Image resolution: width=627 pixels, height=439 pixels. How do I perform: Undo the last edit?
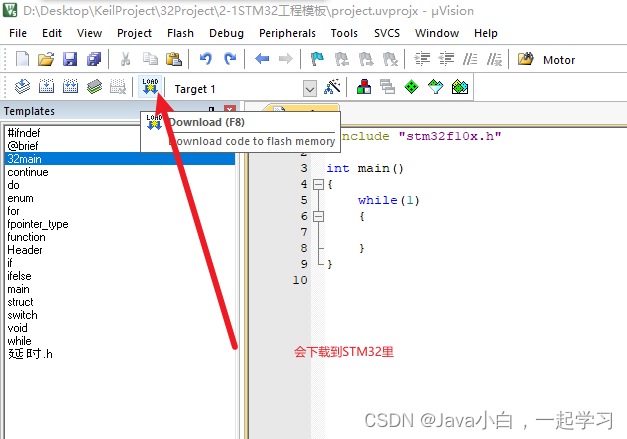click(x=206, y=59)
